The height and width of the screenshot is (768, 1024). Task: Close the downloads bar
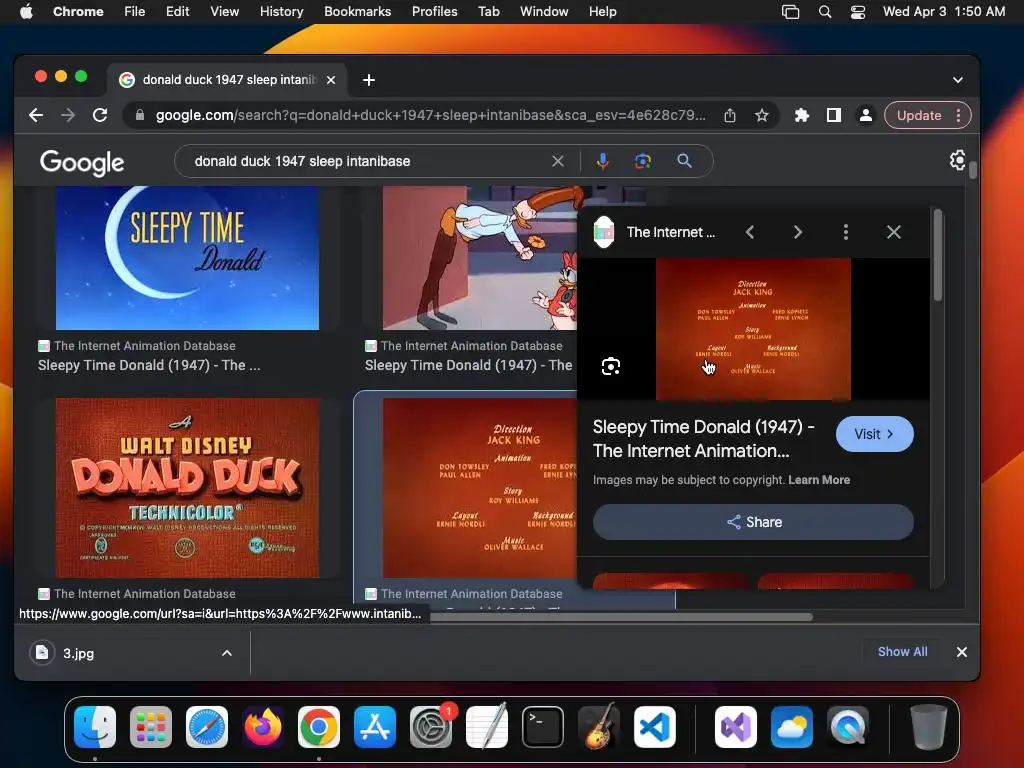click(961, 652)
